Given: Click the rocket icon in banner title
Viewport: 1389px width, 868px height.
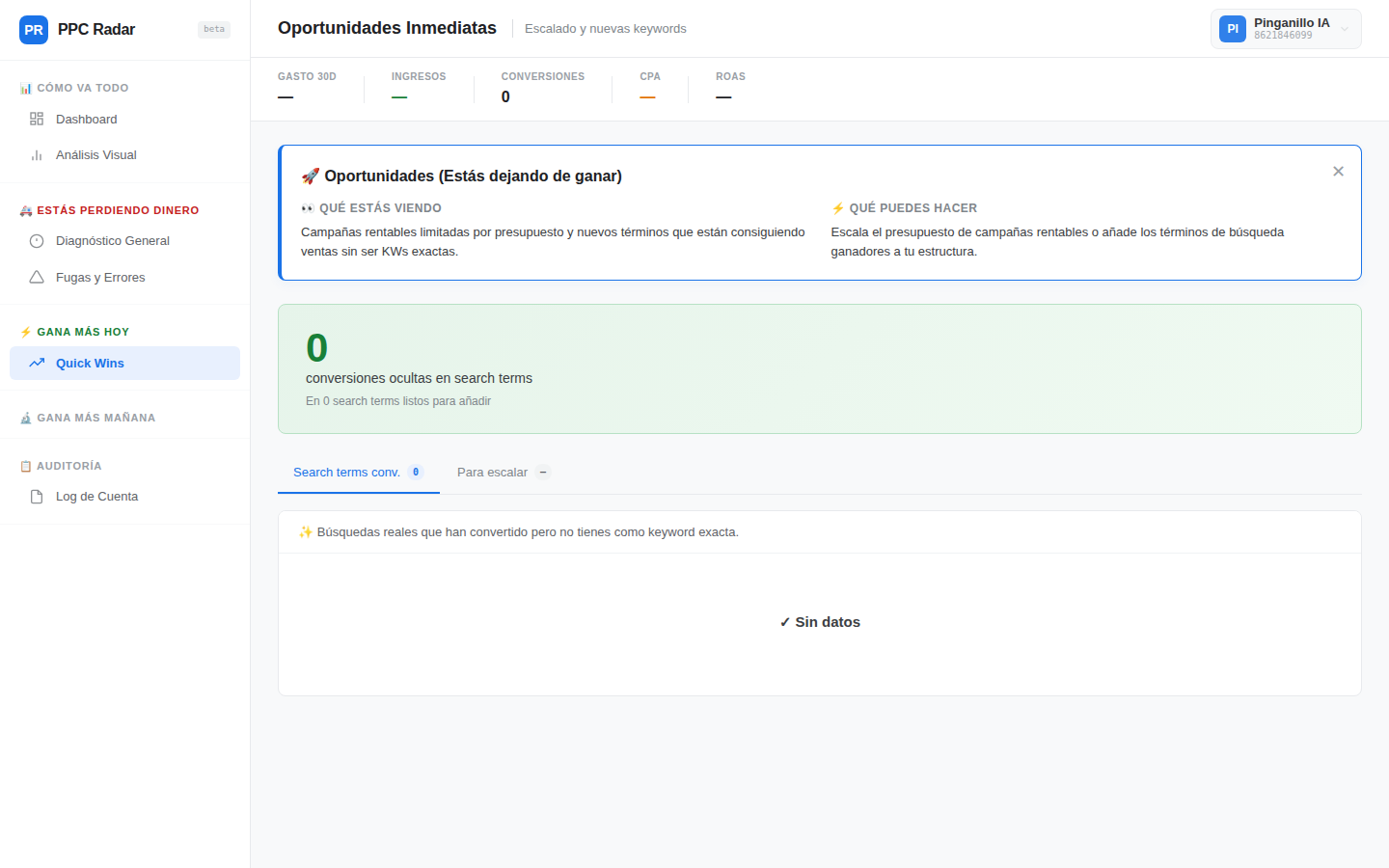Looking at the screenshot, I should [x=311, y=176].
